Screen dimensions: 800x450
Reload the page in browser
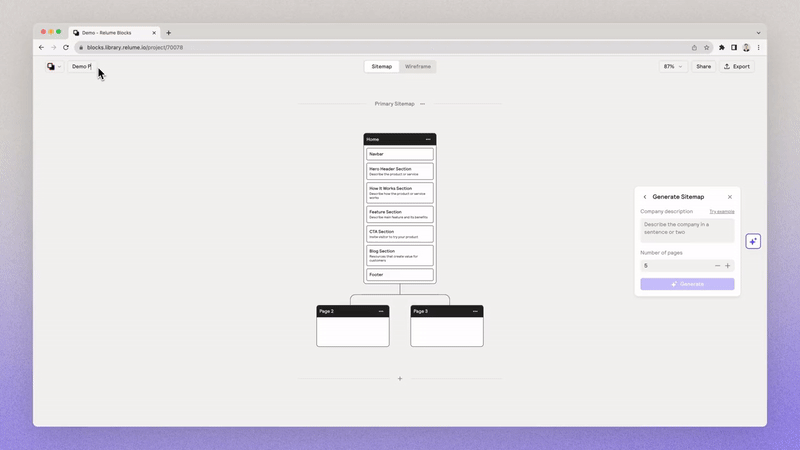pos(66,47)
